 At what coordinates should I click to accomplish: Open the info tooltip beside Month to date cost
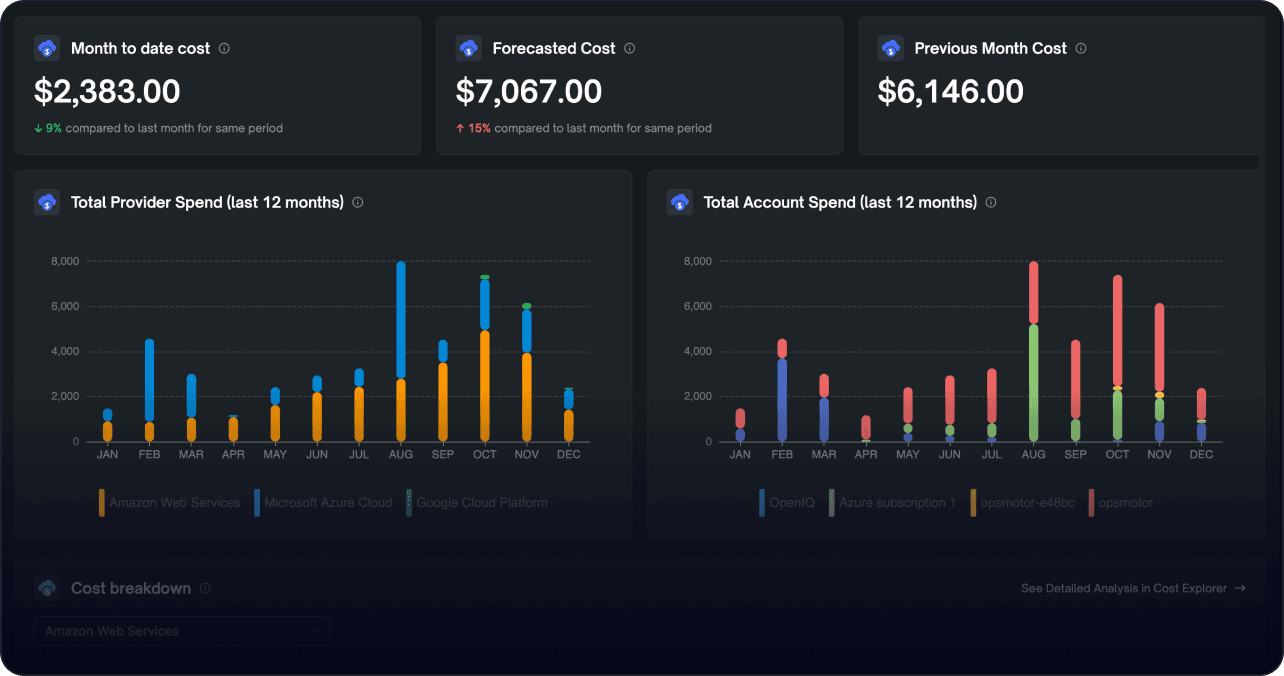[224, 48]
